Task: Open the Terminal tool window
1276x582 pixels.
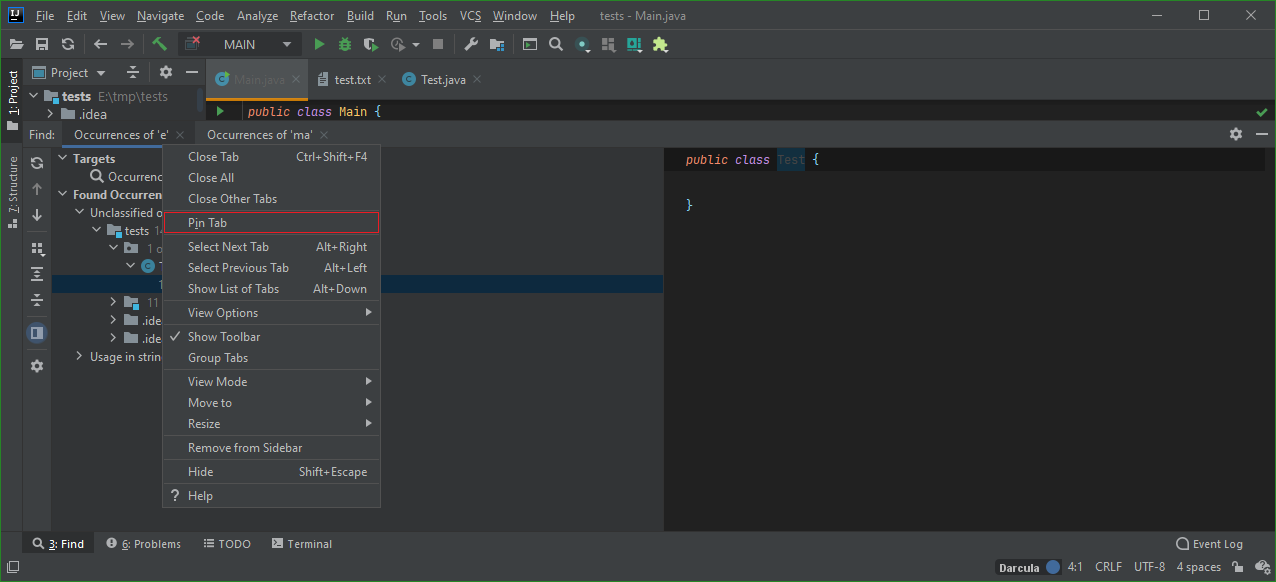Action: pyautogui.click(x=301, y=543)
